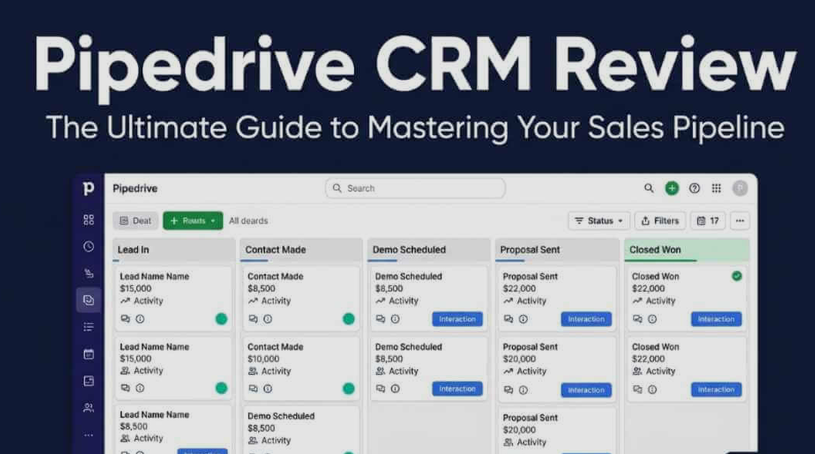Click the green check on Closed Won card

pos(737,276)
